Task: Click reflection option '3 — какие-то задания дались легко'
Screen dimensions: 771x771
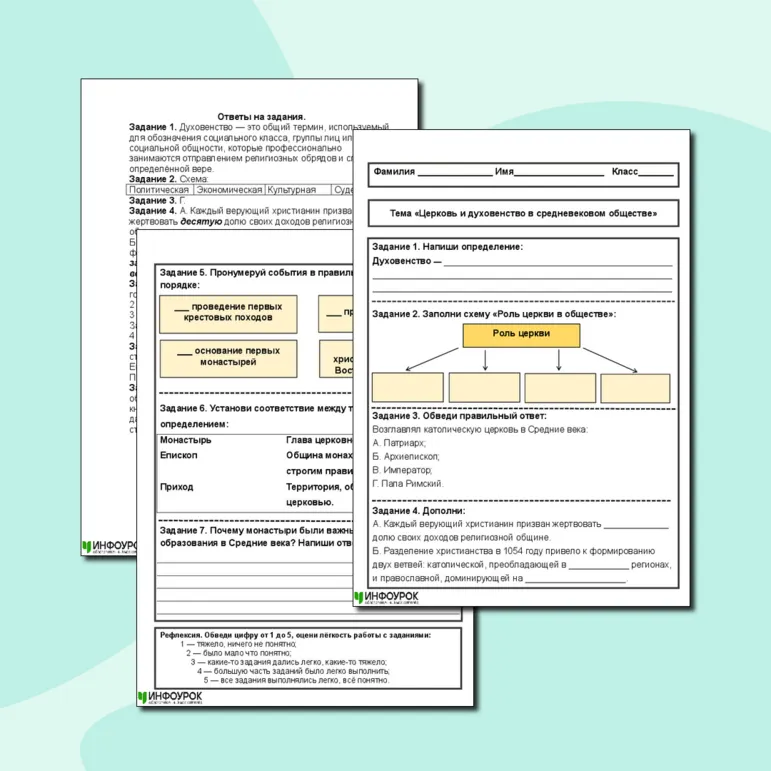Action: point(289,662)
